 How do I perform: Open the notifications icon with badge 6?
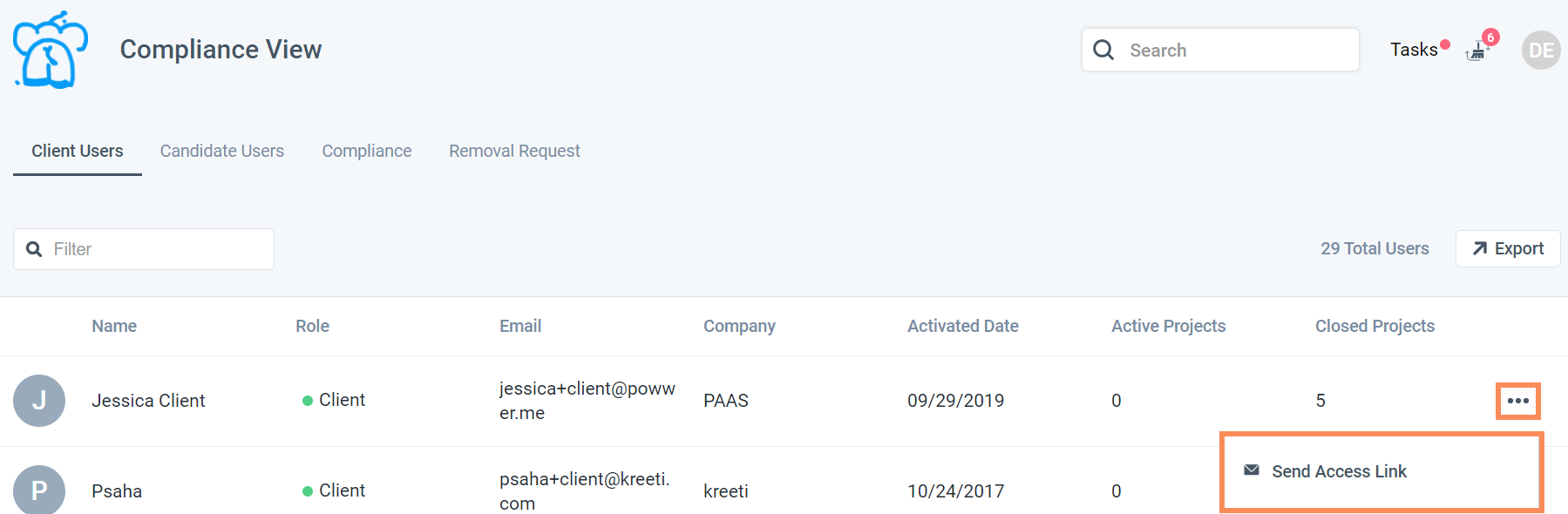coord(1478,50)
